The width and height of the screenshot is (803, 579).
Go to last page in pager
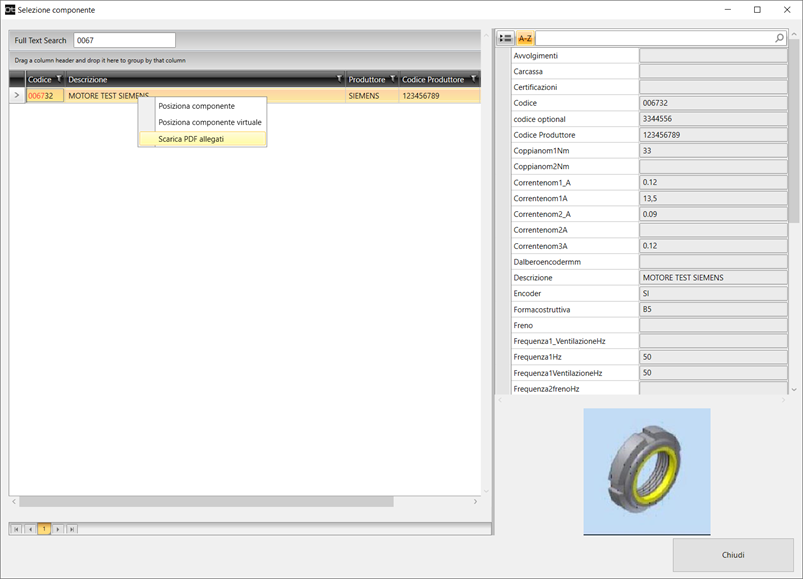pos(72,529)
